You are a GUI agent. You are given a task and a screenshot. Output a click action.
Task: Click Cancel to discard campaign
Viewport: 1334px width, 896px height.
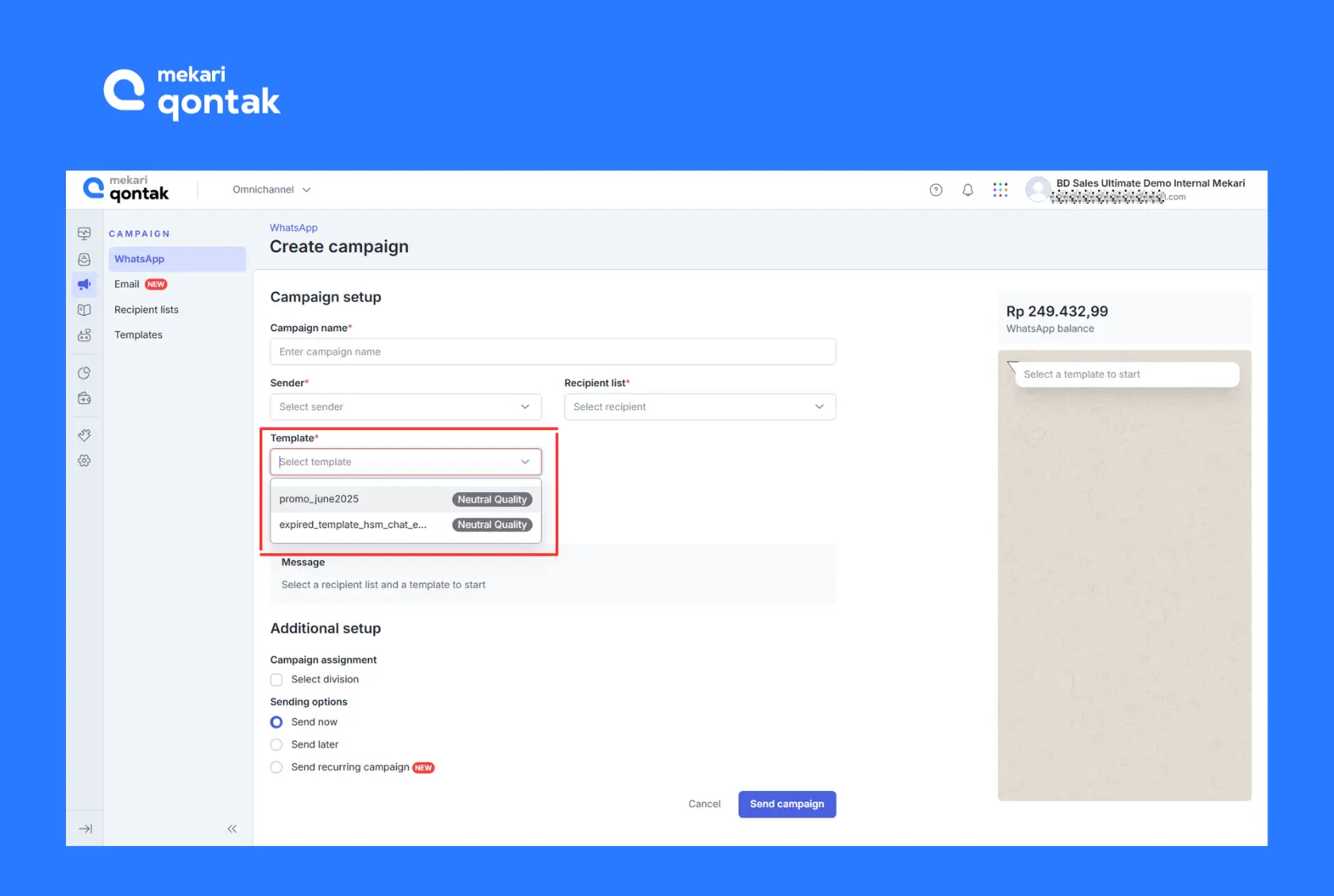(704, 804)
